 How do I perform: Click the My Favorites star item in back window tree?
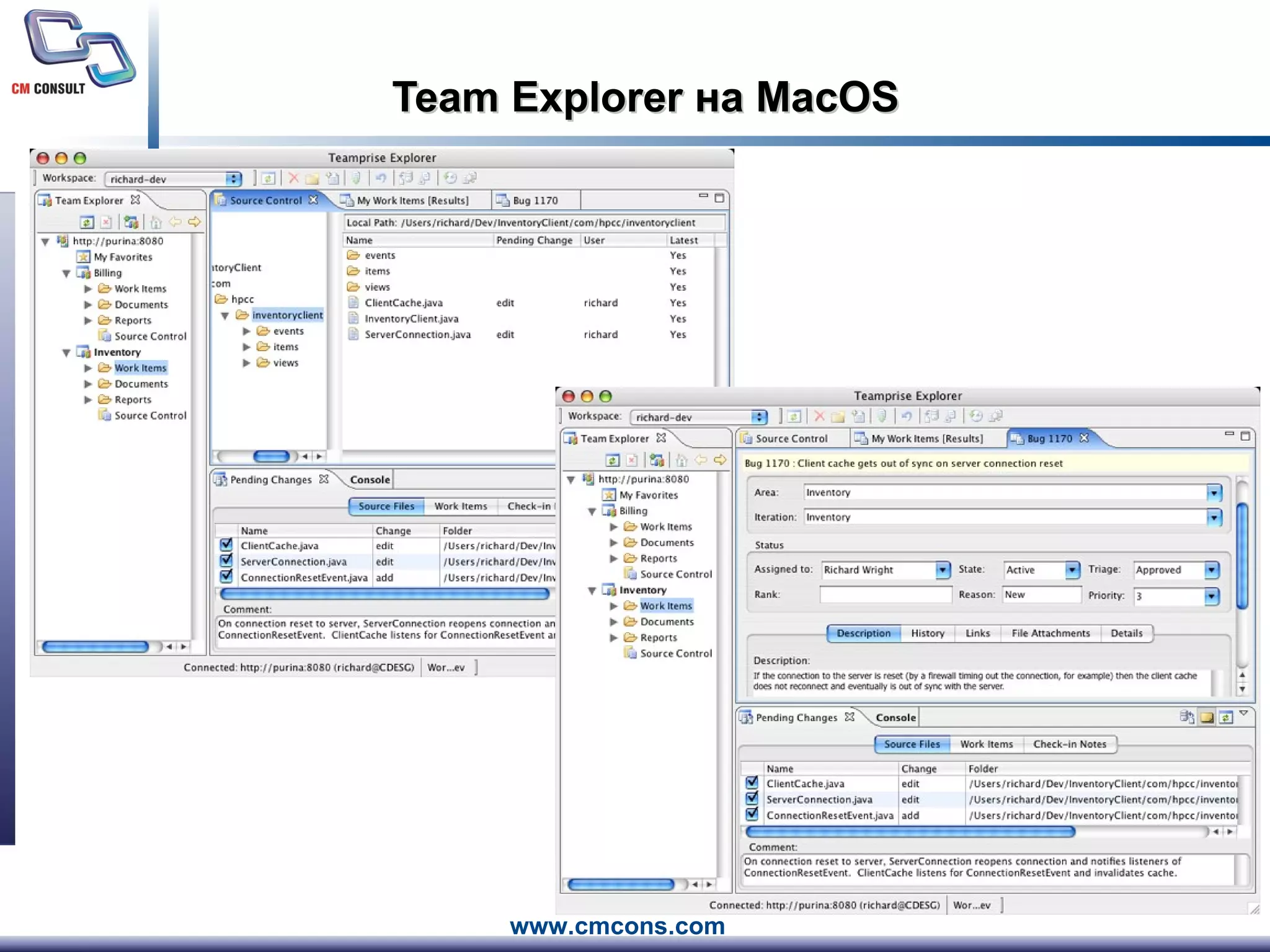(x=116, y=257)
